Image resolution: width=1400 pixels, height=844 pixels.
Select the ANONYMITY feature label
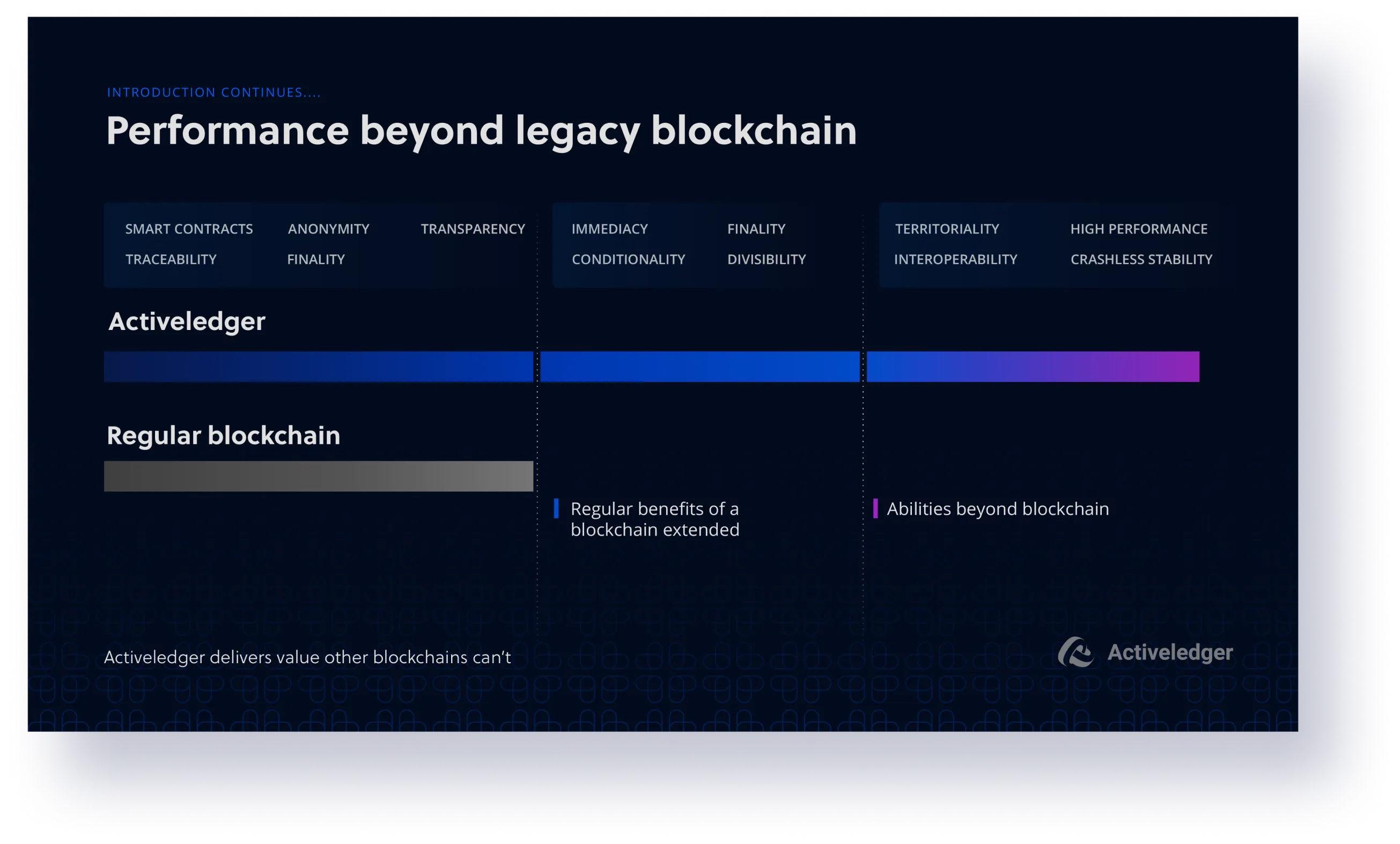coord(328,229)
